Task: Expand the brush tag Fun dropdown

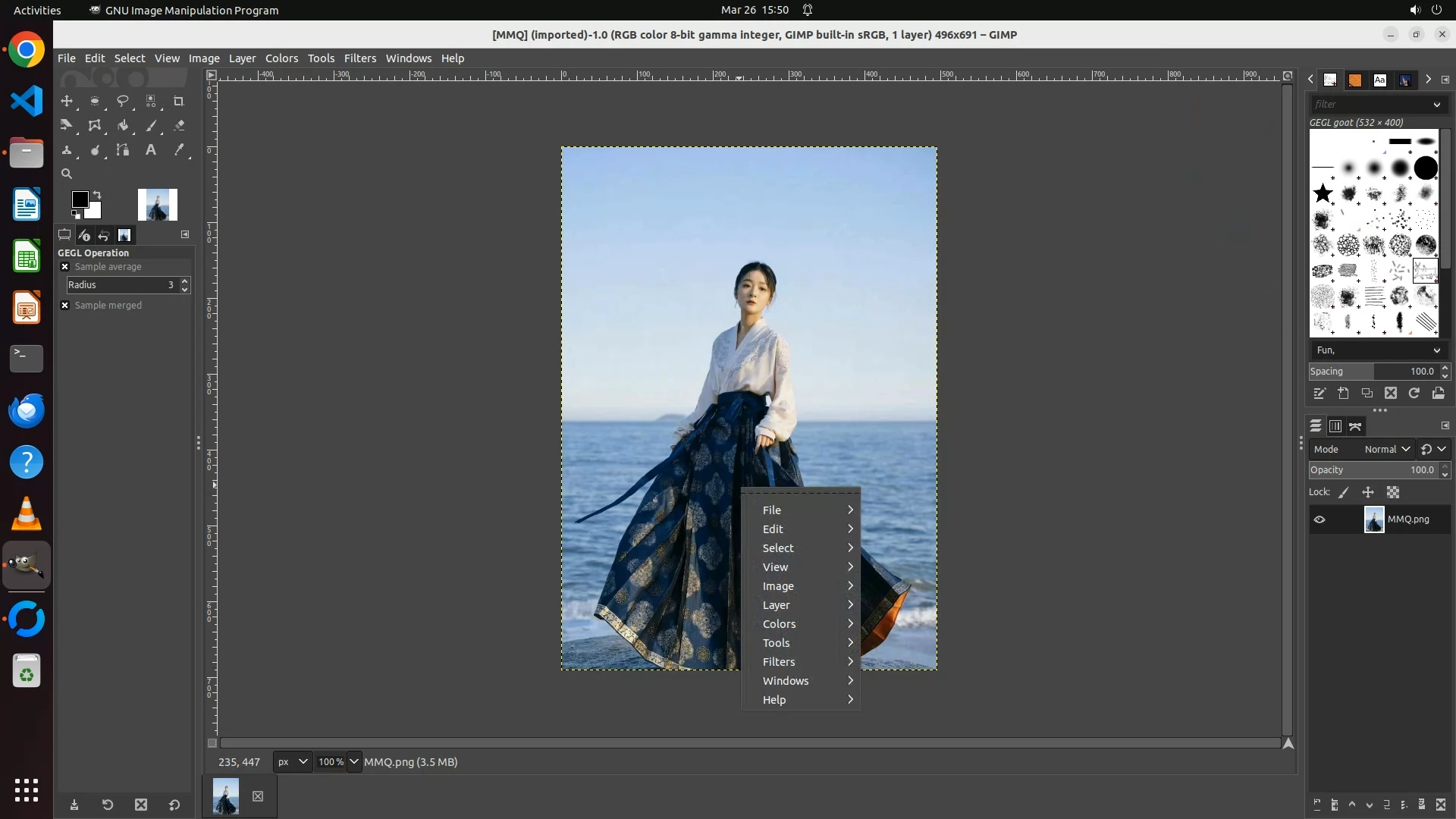Action: click(x=1436, y=350)
